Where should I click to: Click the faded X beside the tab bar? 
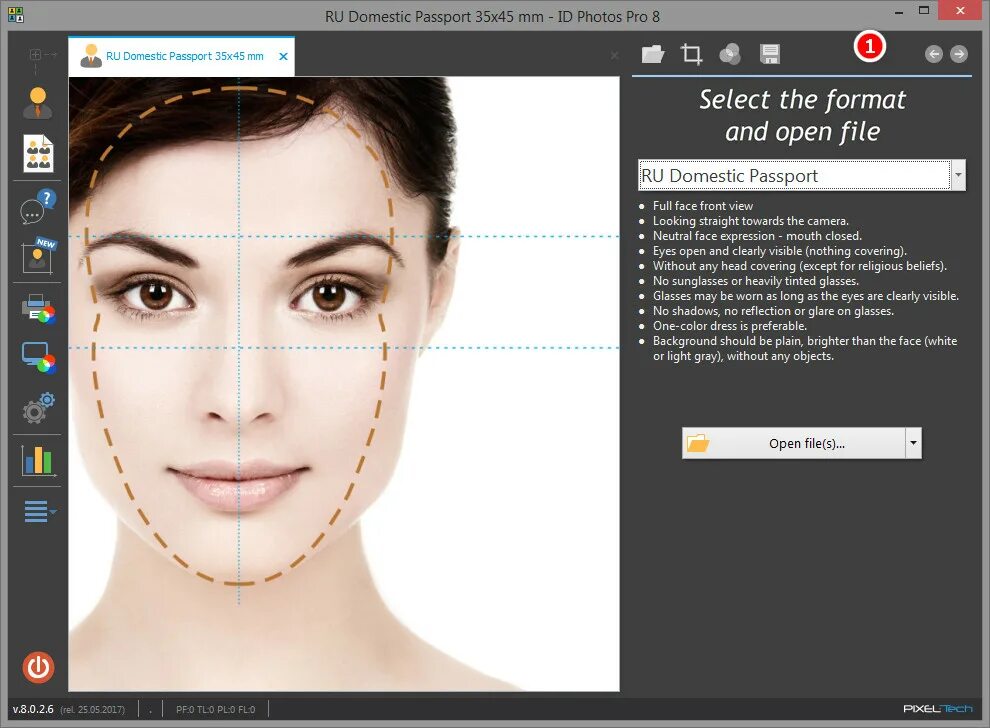click(614, 56)
